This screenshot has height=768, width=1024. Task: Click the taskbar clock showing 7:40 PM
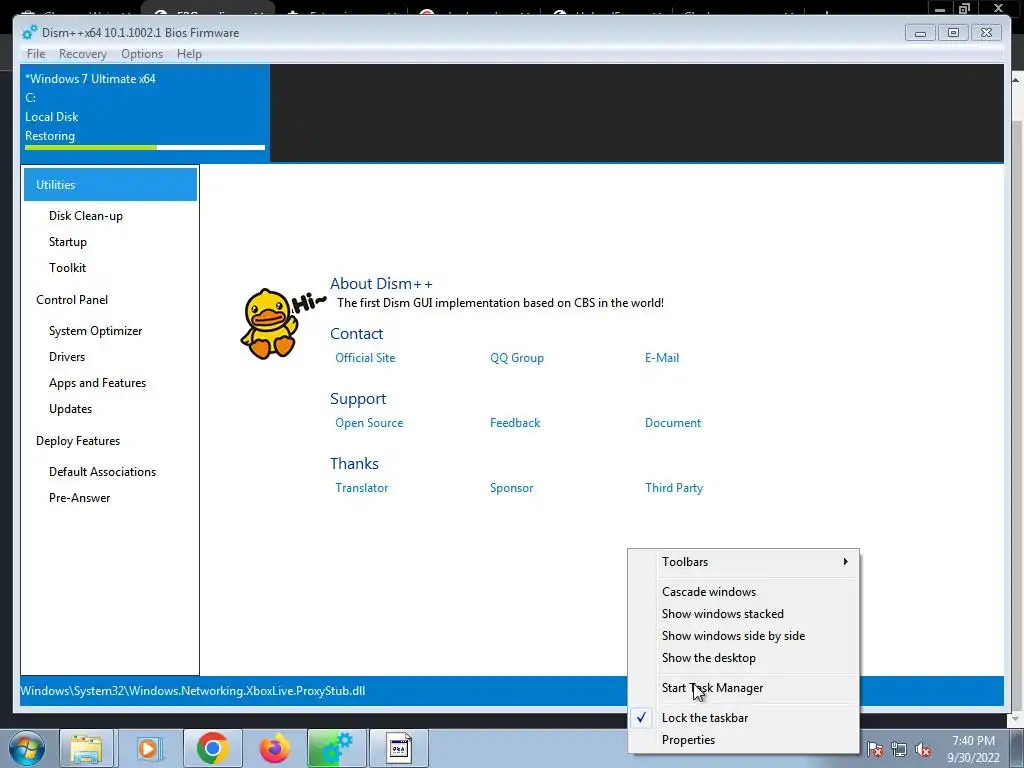(973, 749)
